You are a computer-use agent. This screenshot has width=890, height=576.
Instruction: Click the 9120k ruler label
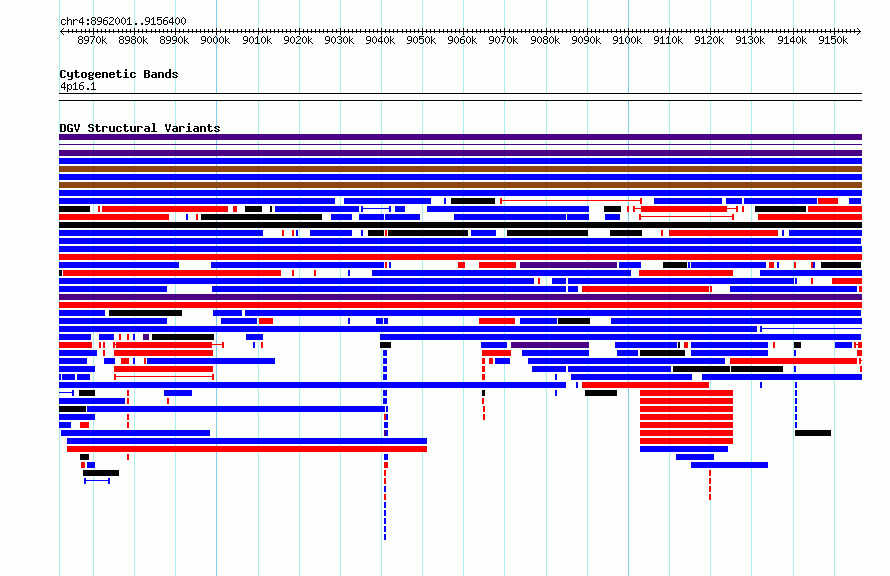tap(709, 40)
